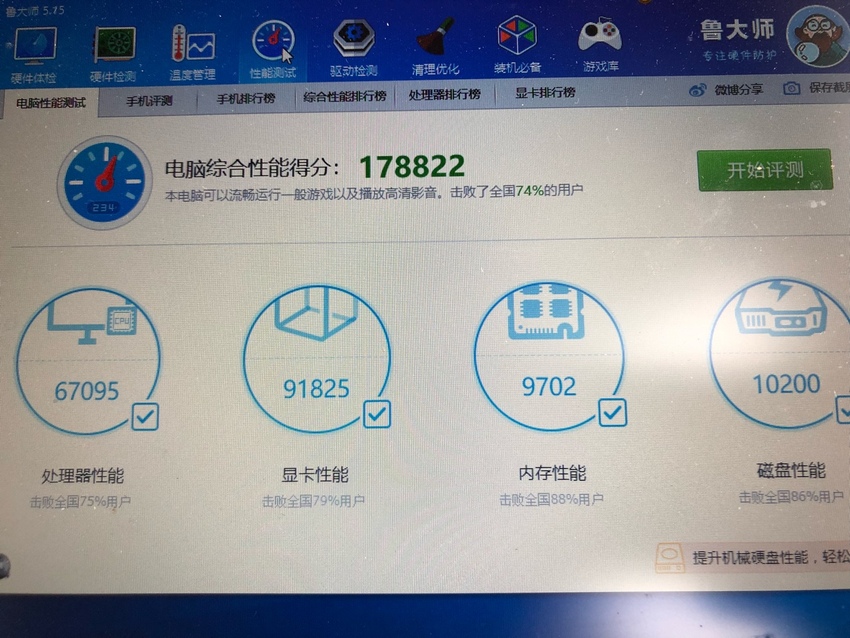The height and width of the screenshot is (638, 850).
Task: Toggle the 磁盘性能 checkbox
Action: coord(843,409)
